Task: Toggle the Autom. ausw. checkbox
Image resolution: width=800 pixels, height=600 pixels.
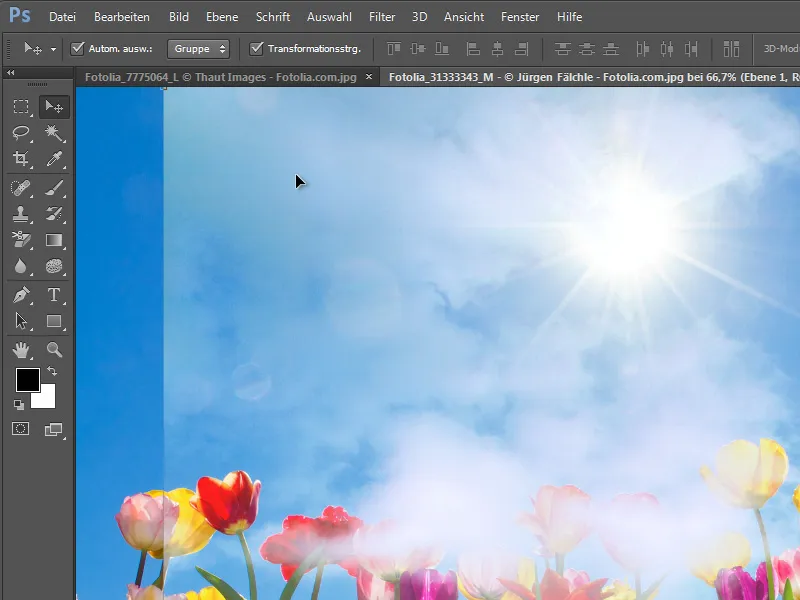Action: tap(77, 48)
